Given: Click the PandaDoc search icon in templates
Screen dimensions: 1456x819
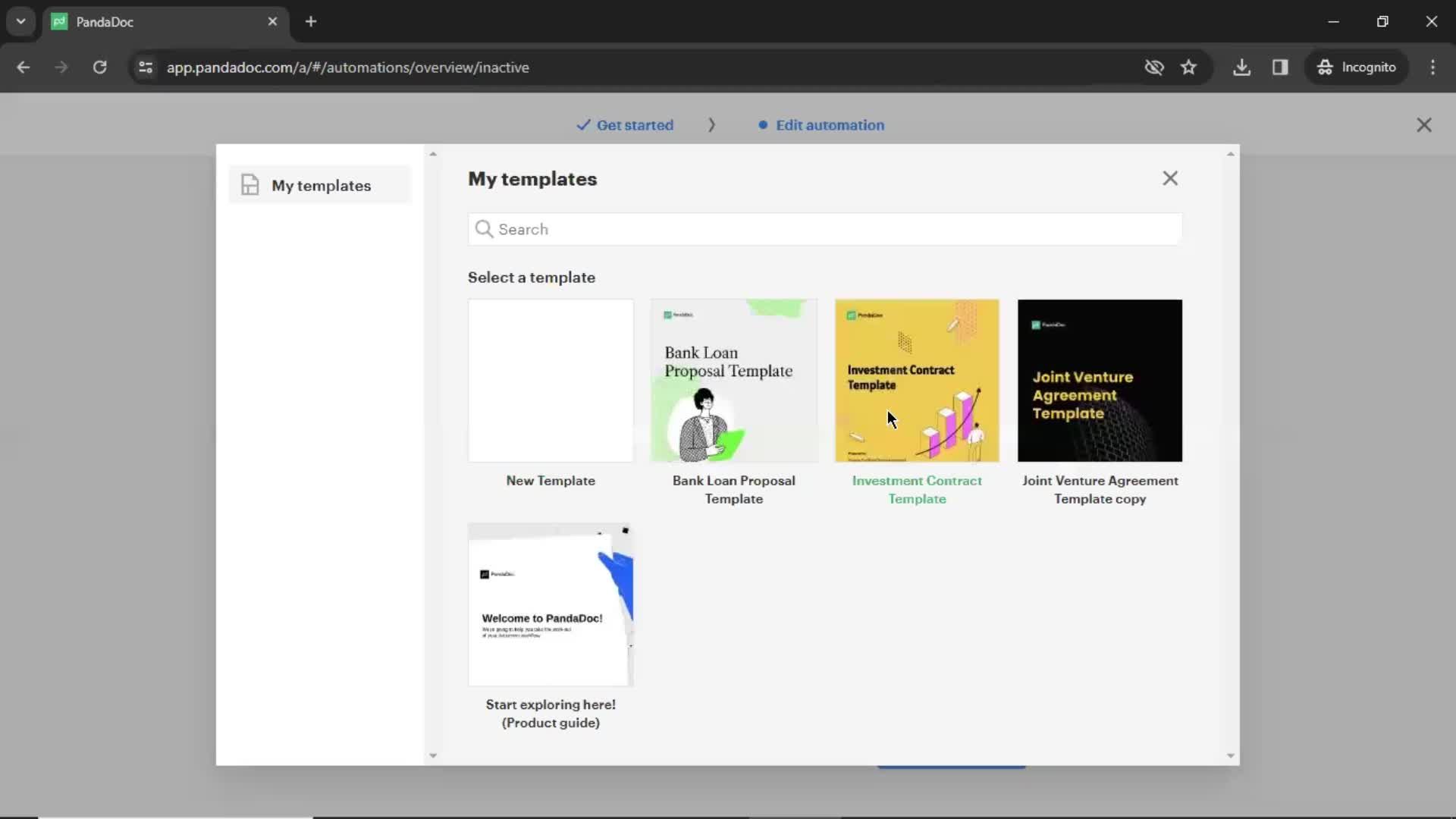Looking at the screenshot, I should (484, 229).
